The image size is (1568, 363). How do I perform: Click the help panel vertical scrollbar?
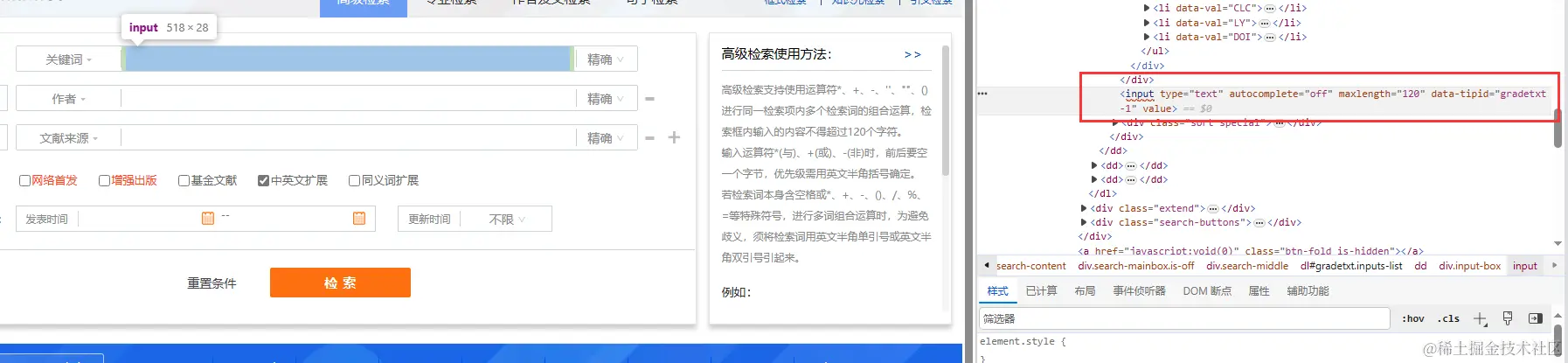click(946, 111)
